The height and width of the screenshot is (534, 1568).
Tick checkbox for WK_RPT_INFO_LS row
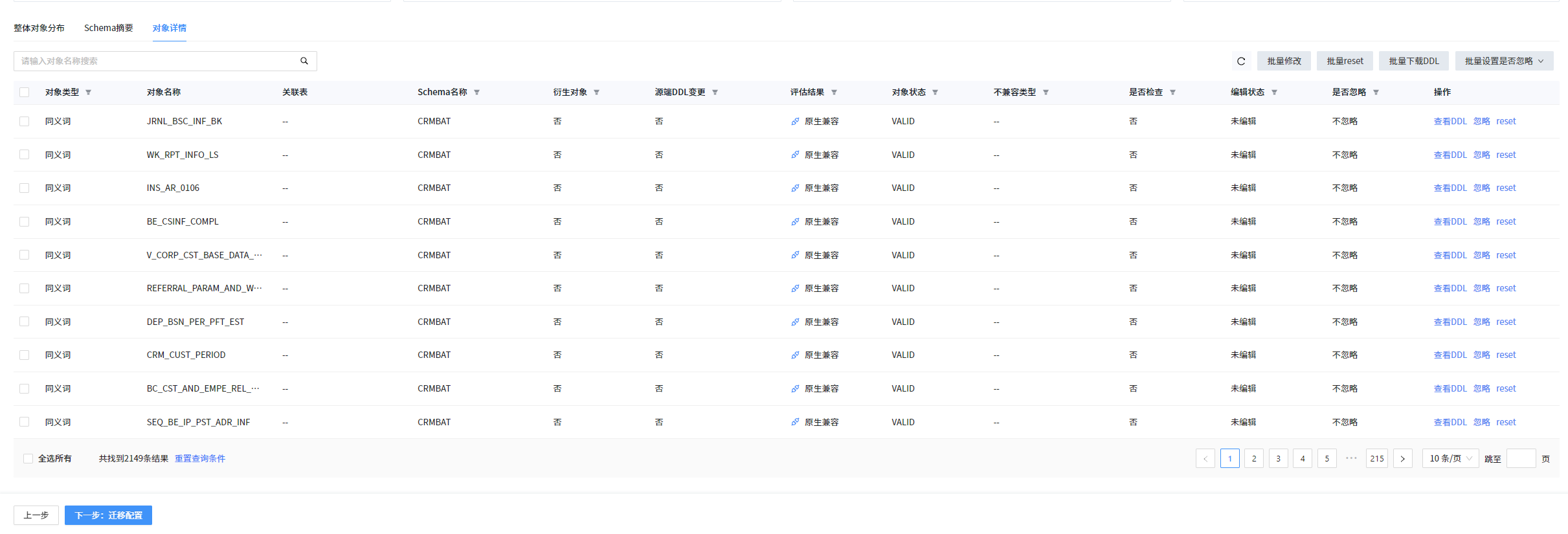coord(25,155)
